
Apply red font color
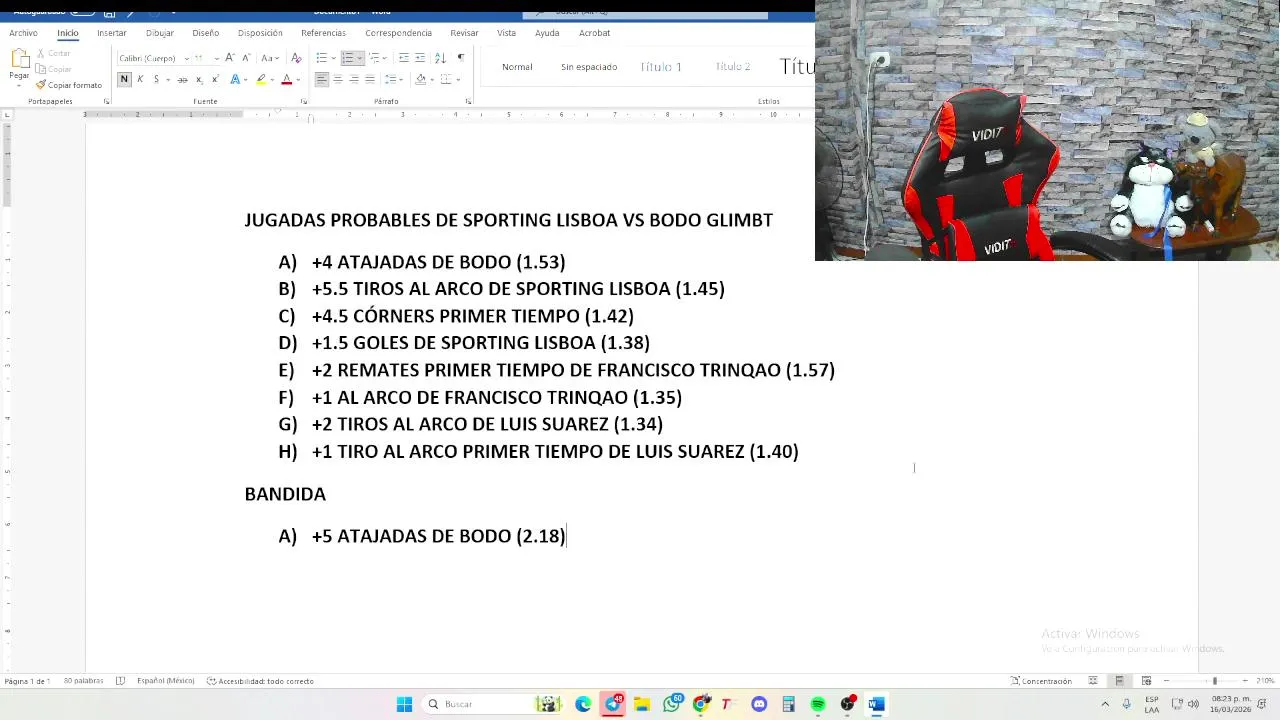[x=286, y=79]
